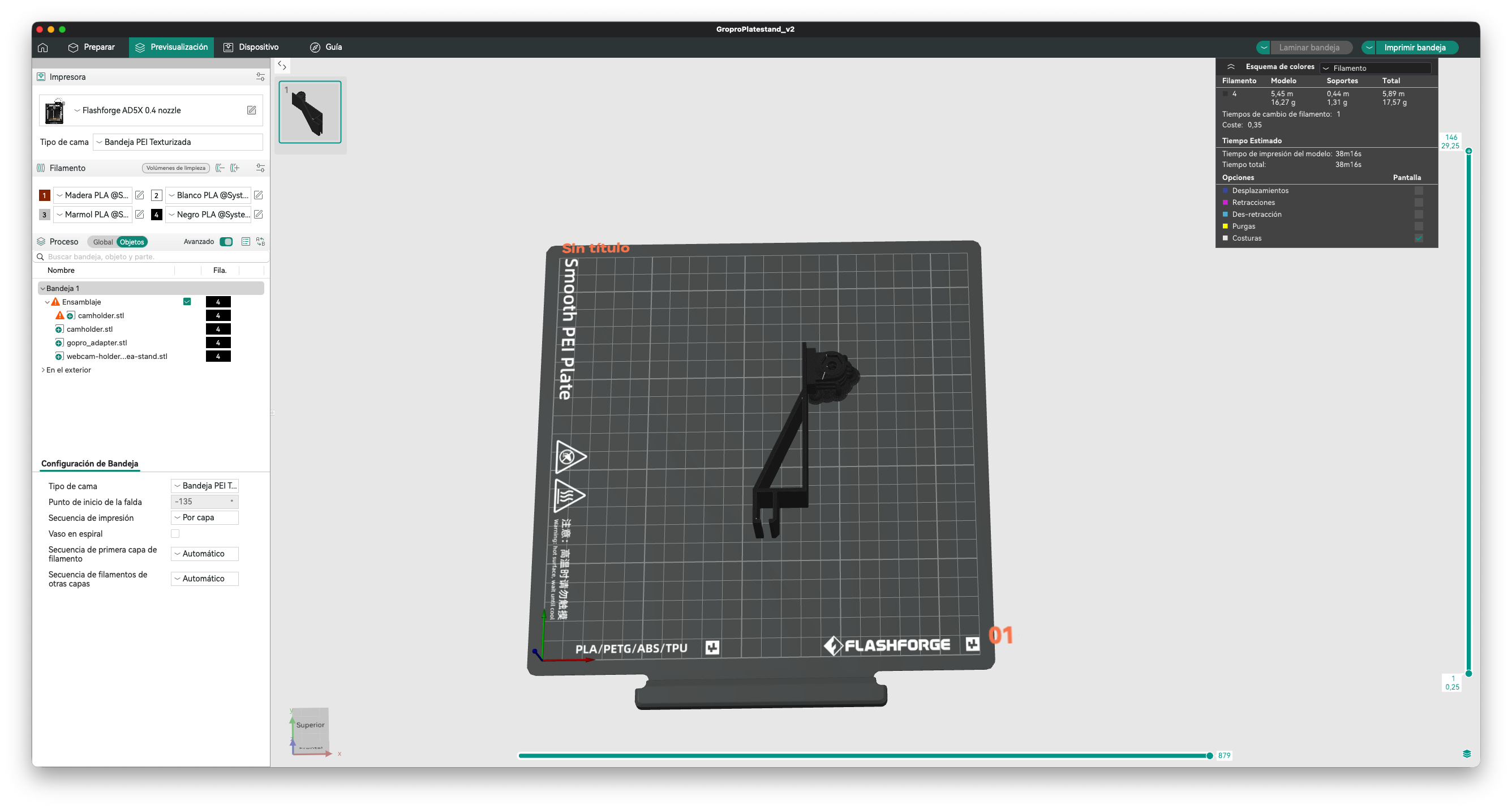Click the home icon in top bar
This screenshot has width=1512, height=809.
point(43,47)
